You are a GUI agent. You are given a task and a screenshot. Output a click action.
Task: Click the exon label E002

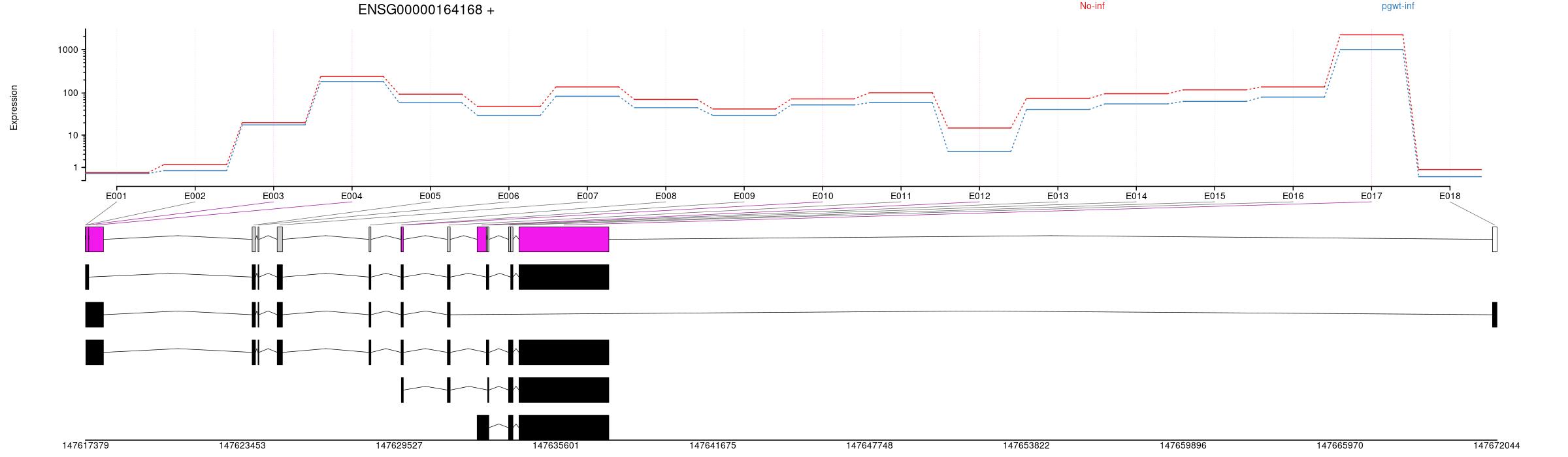[195, 196]
